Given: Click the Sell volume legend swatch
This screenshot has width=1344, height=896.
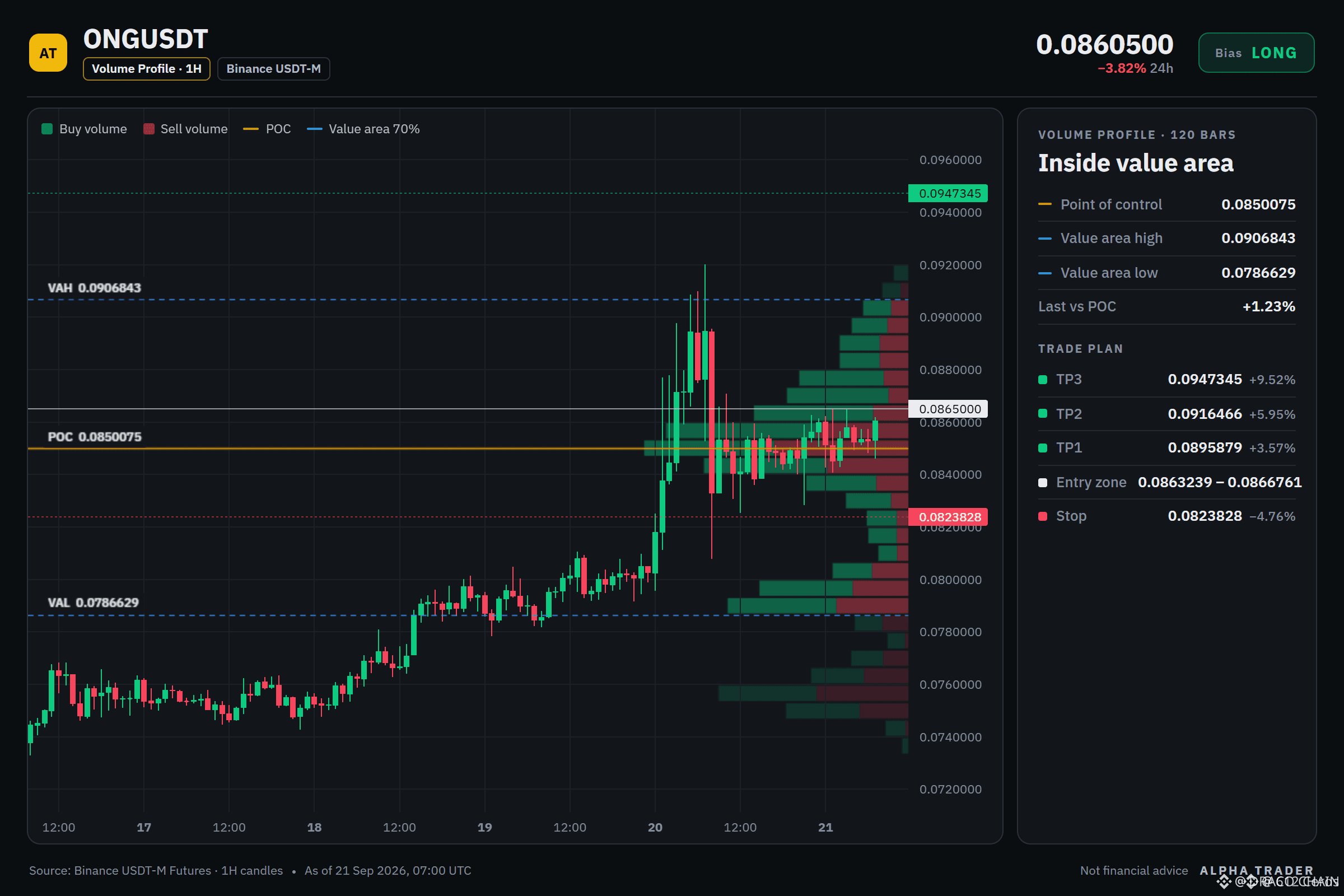Looking at the screenshot, I should point(148,129).
